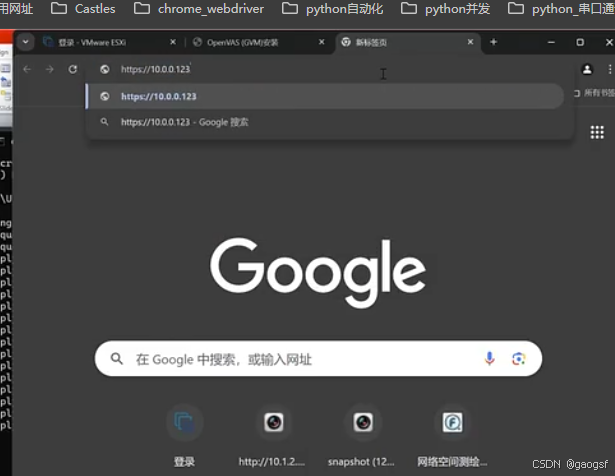Image resolution: width=615 pixels, height=476 pixels.
Task: Open the 登录 shortcut tile
Action: pos(184,436)
